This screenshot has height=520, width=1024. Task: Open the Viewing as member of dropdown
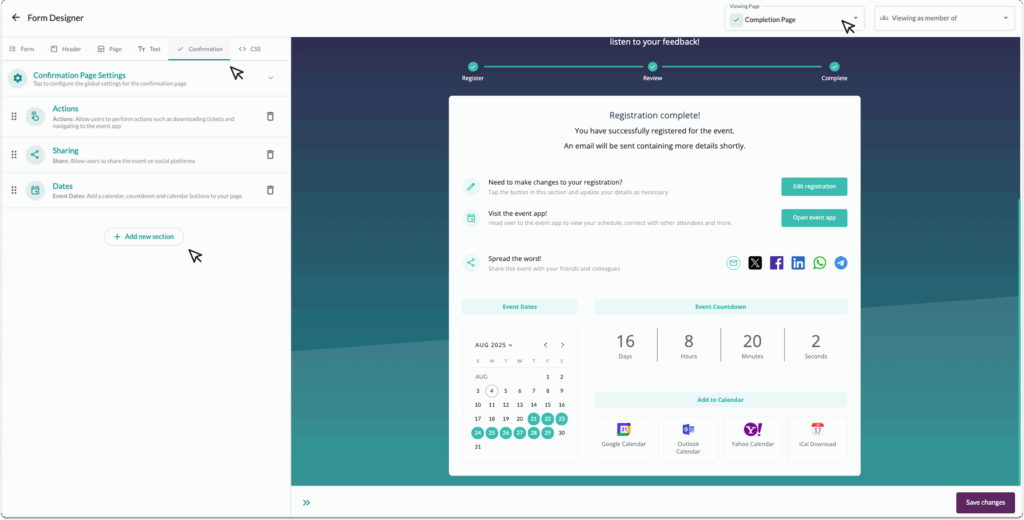pos(944,18)
